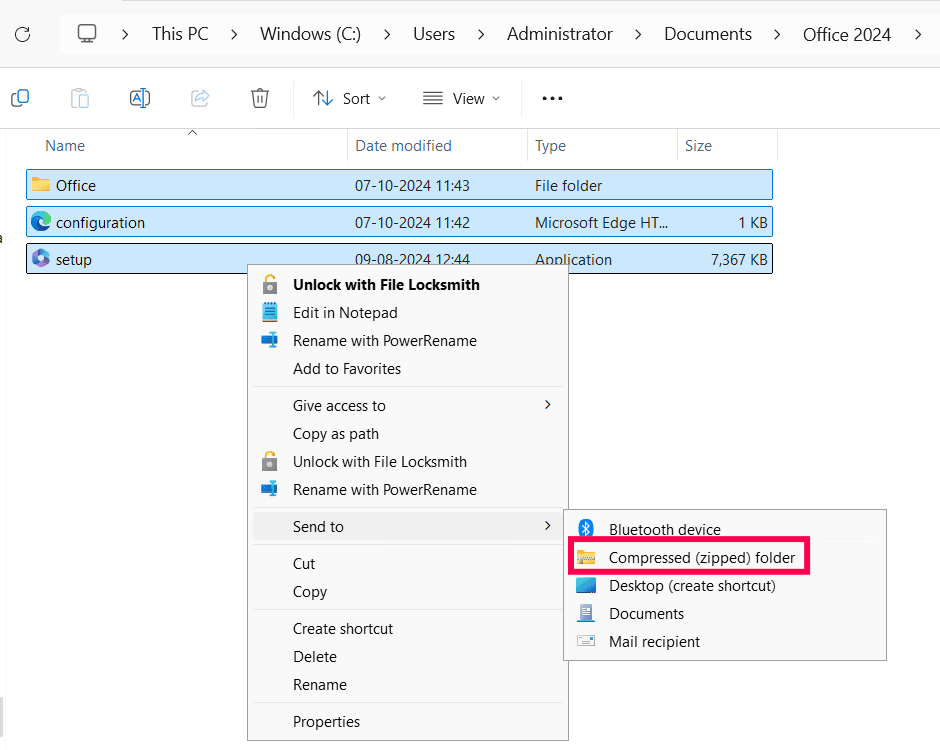Viewport: 940px width, 750px height.
Task: Navigate to Documents via the breadcrumb
Action: point(707,33)
